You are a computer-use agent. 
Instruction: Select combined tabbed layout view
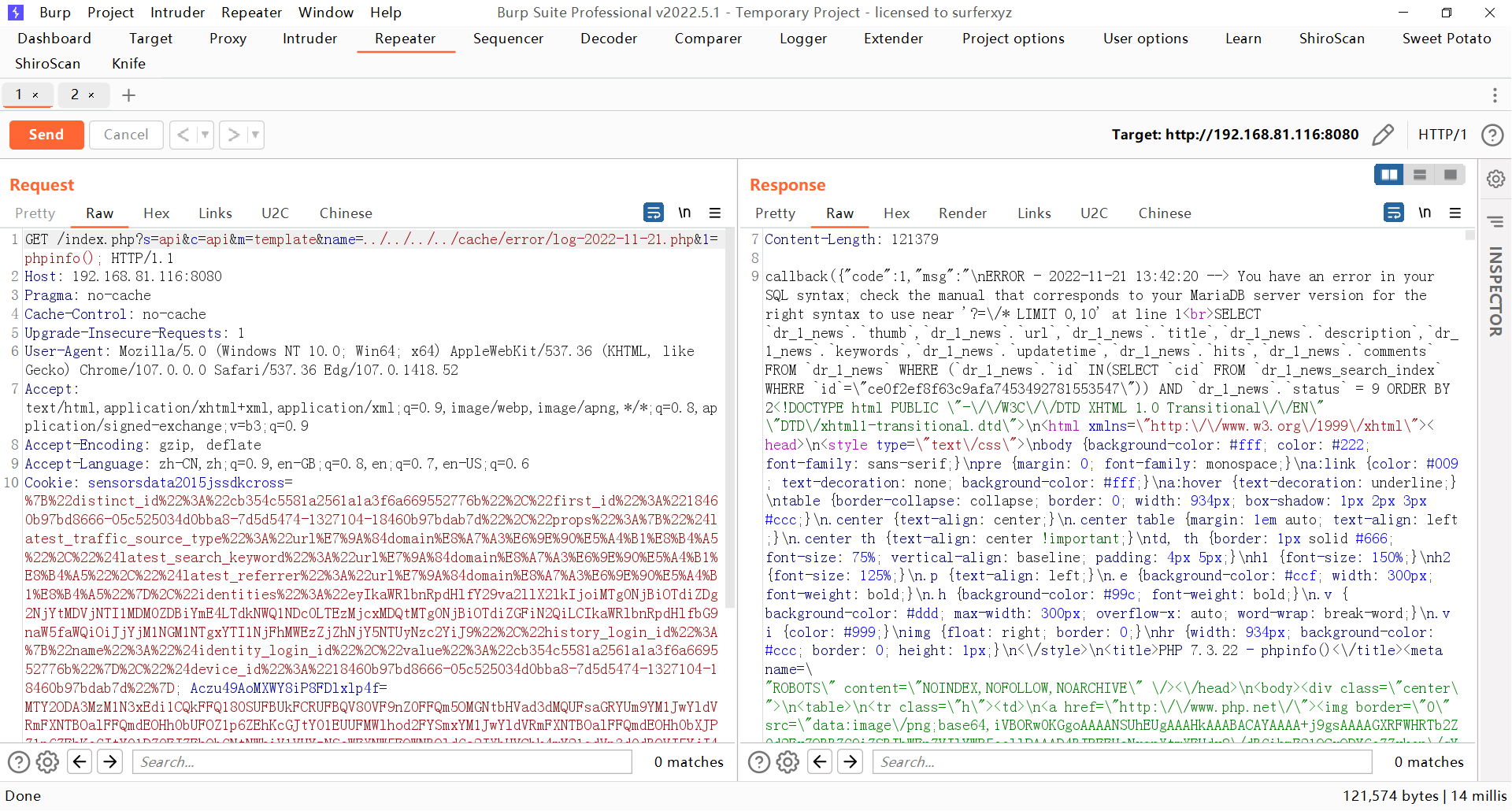pyautogui.click(x=1451, y=175)
